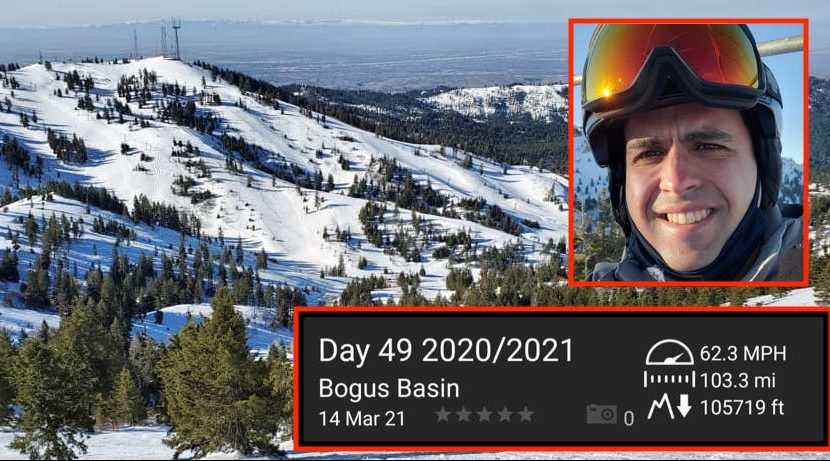
Task: Click the mountain vertical descent icon
Action: click(670, 406)
